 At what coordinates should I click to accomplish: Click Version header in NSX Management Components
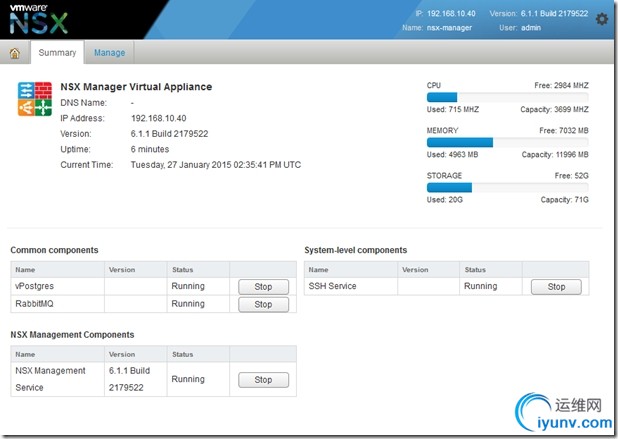coord(122,354)
